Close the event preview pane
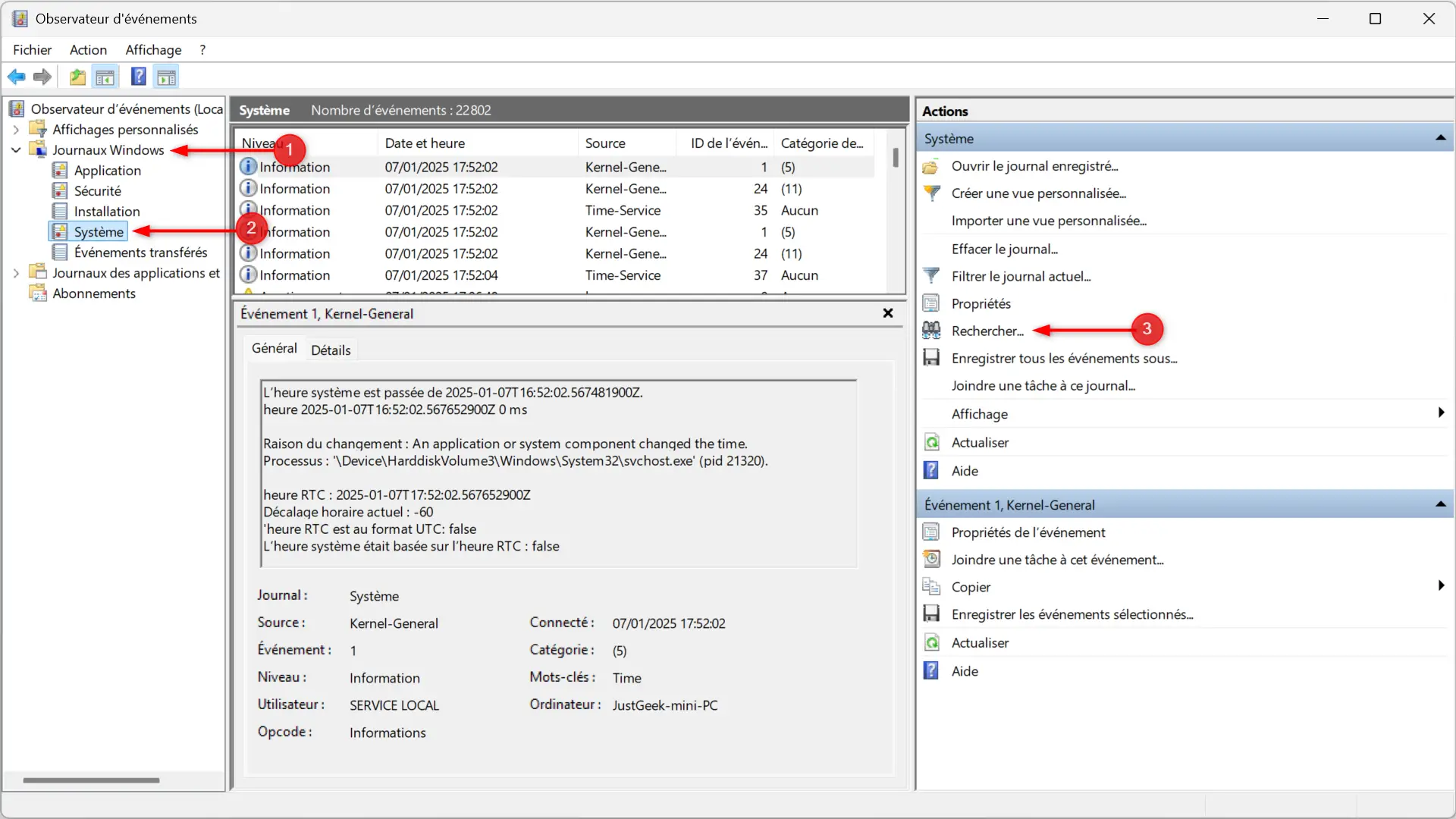The image size is (1456, 819). [x=888, y=313]
